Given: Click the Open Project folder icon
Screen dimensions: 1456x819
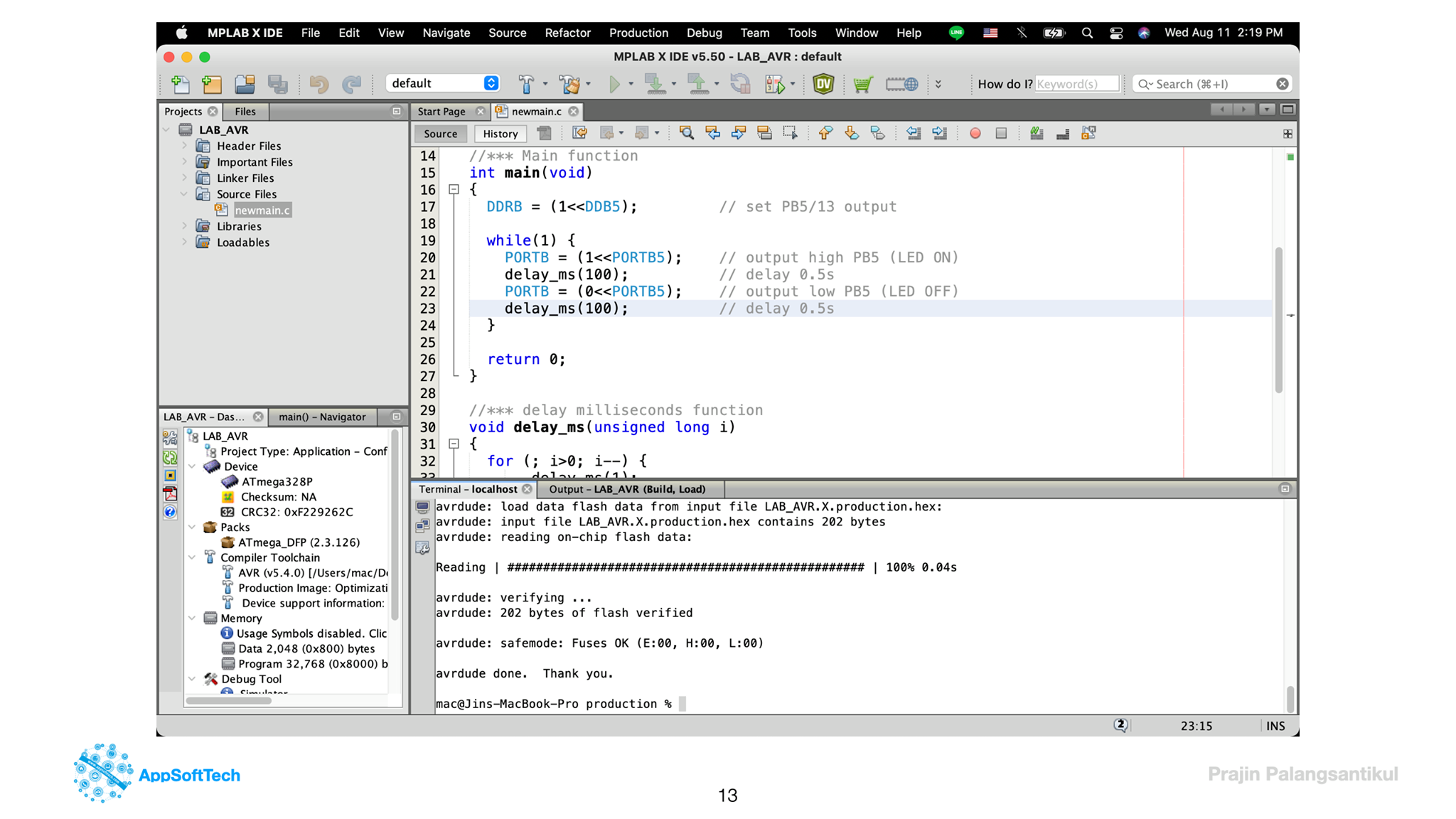Looking at the screenshot, I should (245, 84).
